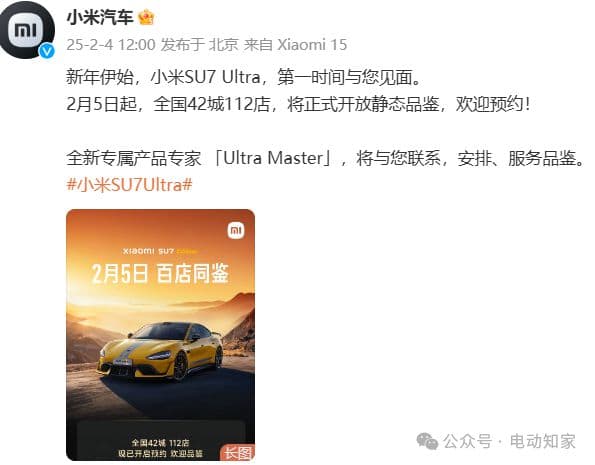Open the #小米SU7Ultra# hashtag topic

pos(129,185)
